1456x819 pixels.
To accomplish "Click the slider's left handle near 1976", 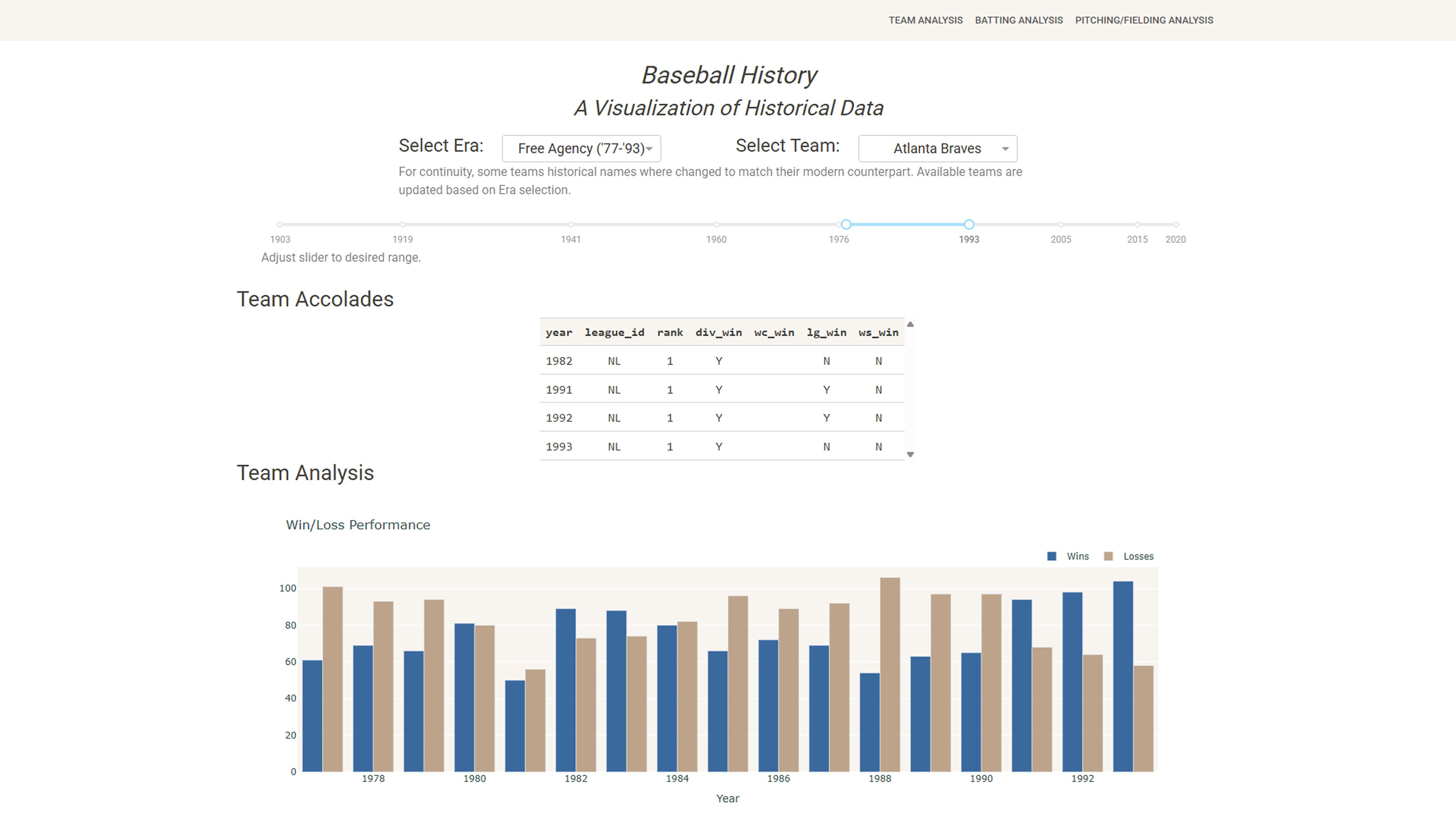I will (x=846, y=224).
